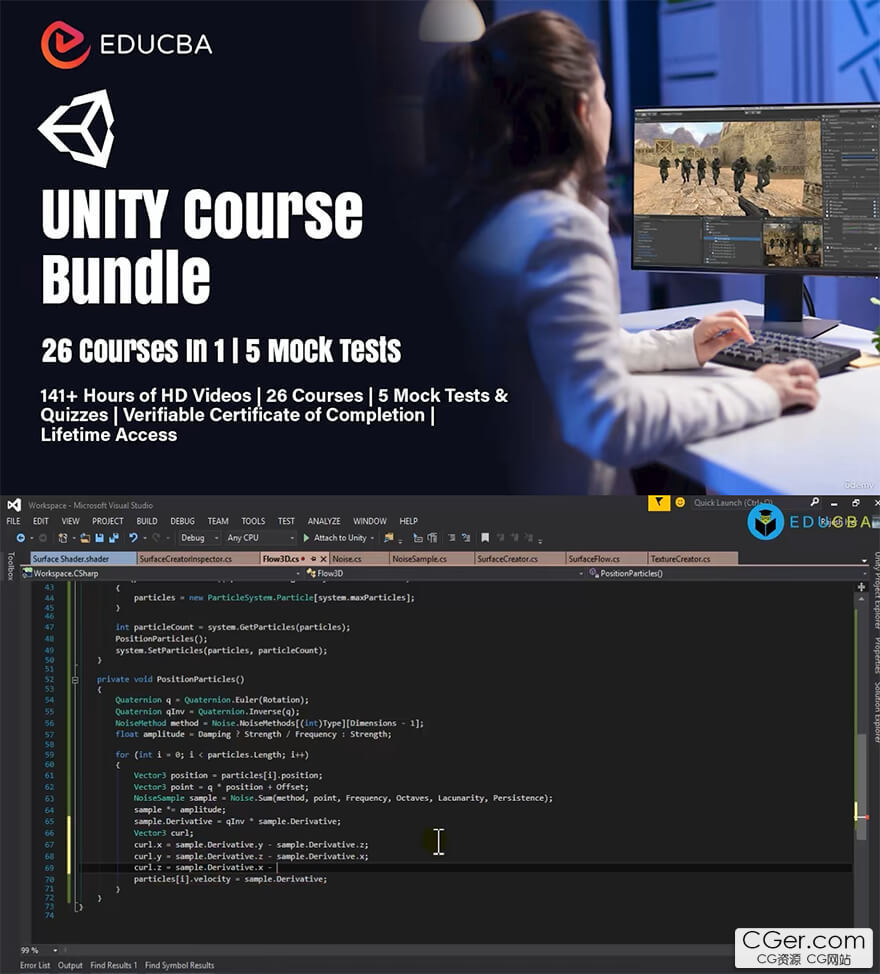Click the feedback smiley icon

680,503
